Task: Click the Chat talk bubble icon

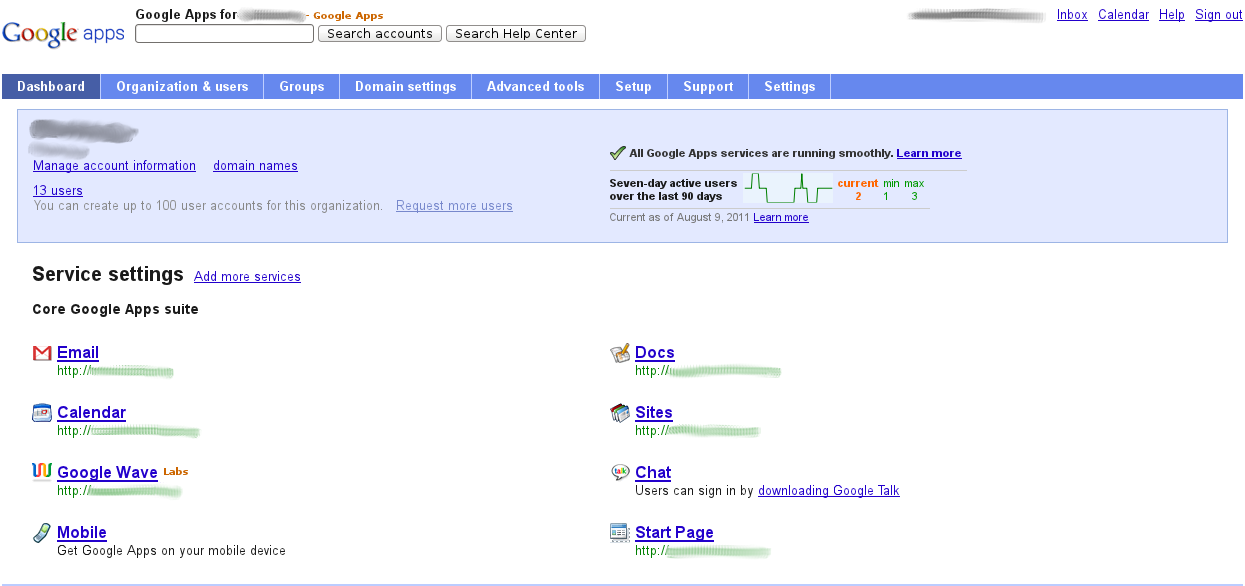Action: click(620, 473)
